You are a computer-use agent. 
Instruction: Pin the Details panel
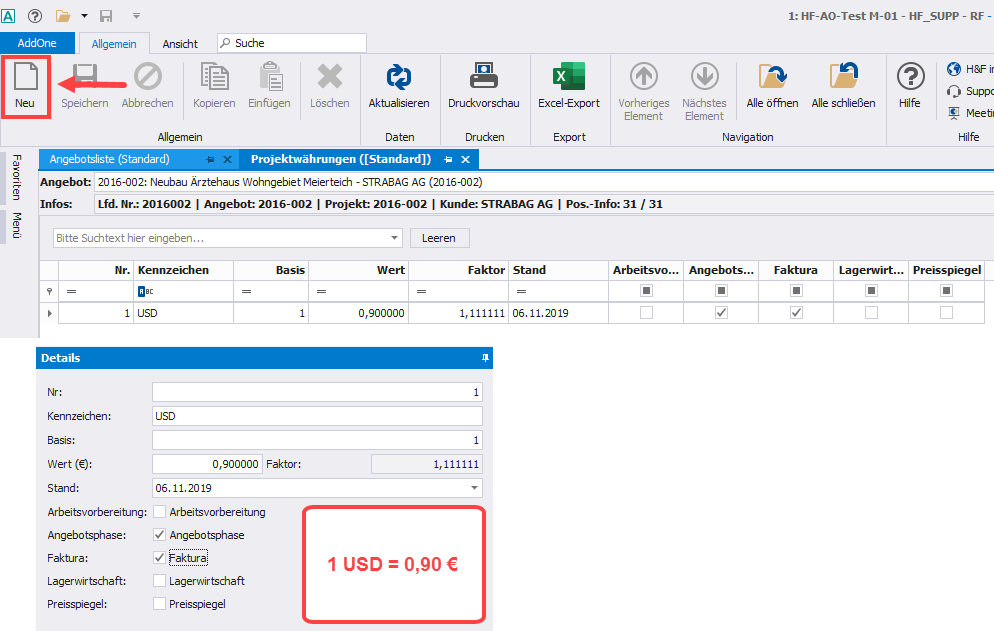point(485,358)
